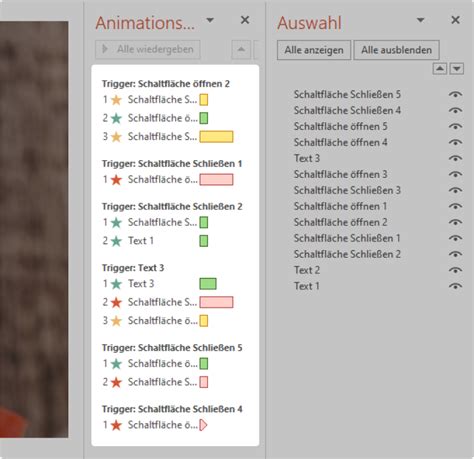Image resolution: width=474 pixels, height=459 pixels.
Task: Select Text 3 in Auswahl list
Action: click(307, 158)
